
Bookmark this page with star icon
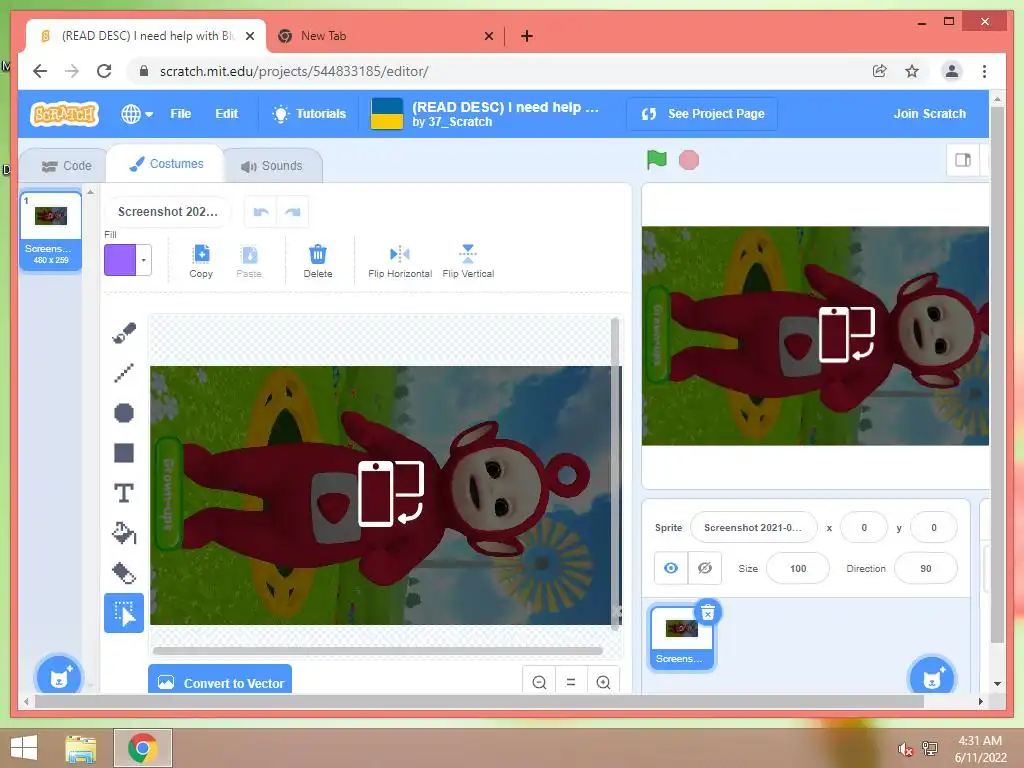[912, 71]
